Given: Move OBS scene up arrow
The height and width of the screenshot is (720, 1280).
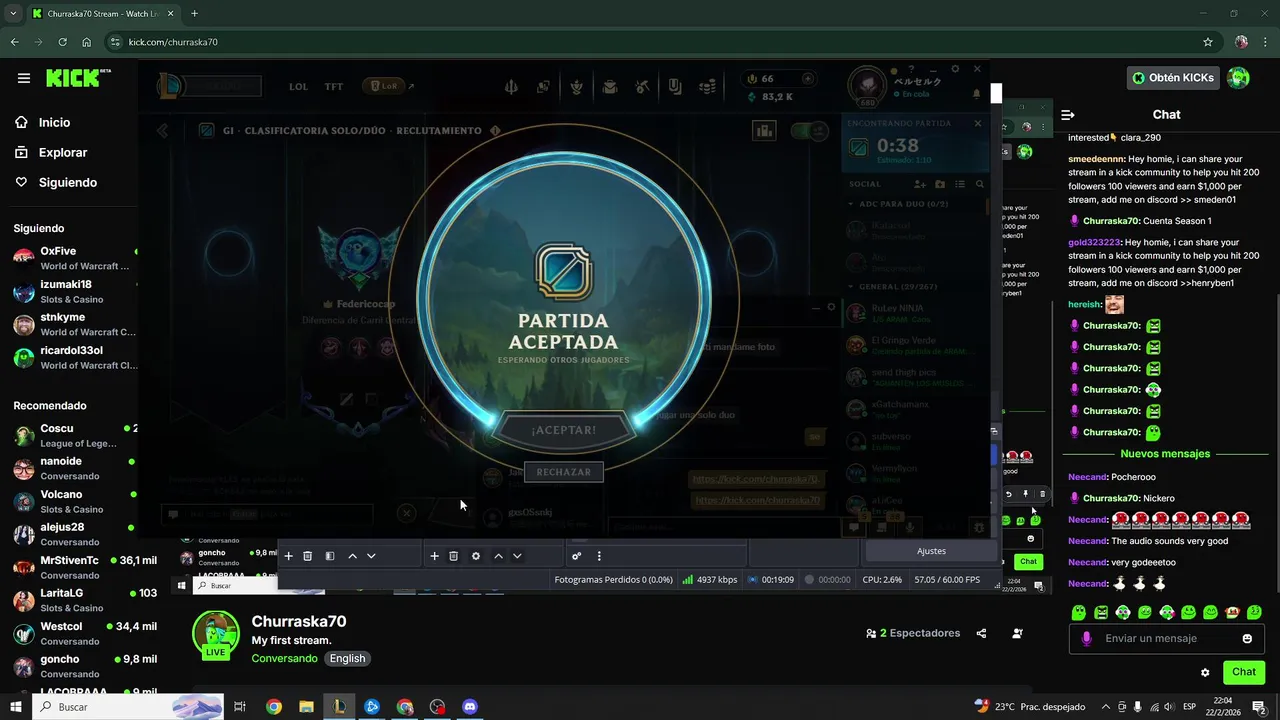Looking at the screenshot, I should pos(352,556).
